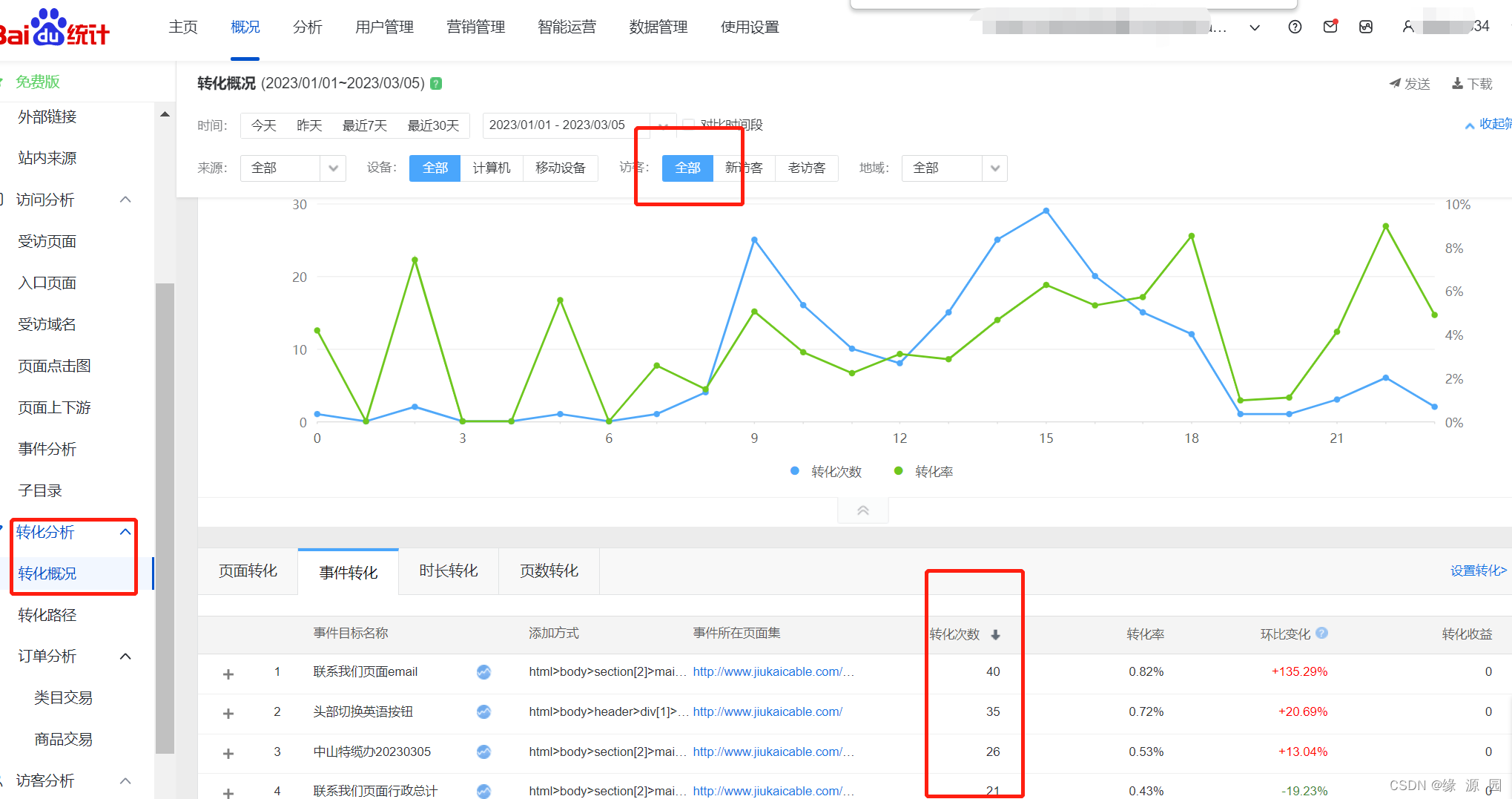This screenshot has height=799, width=1512.
Task: Open the 主页 top navigation item
Action: 183,27
